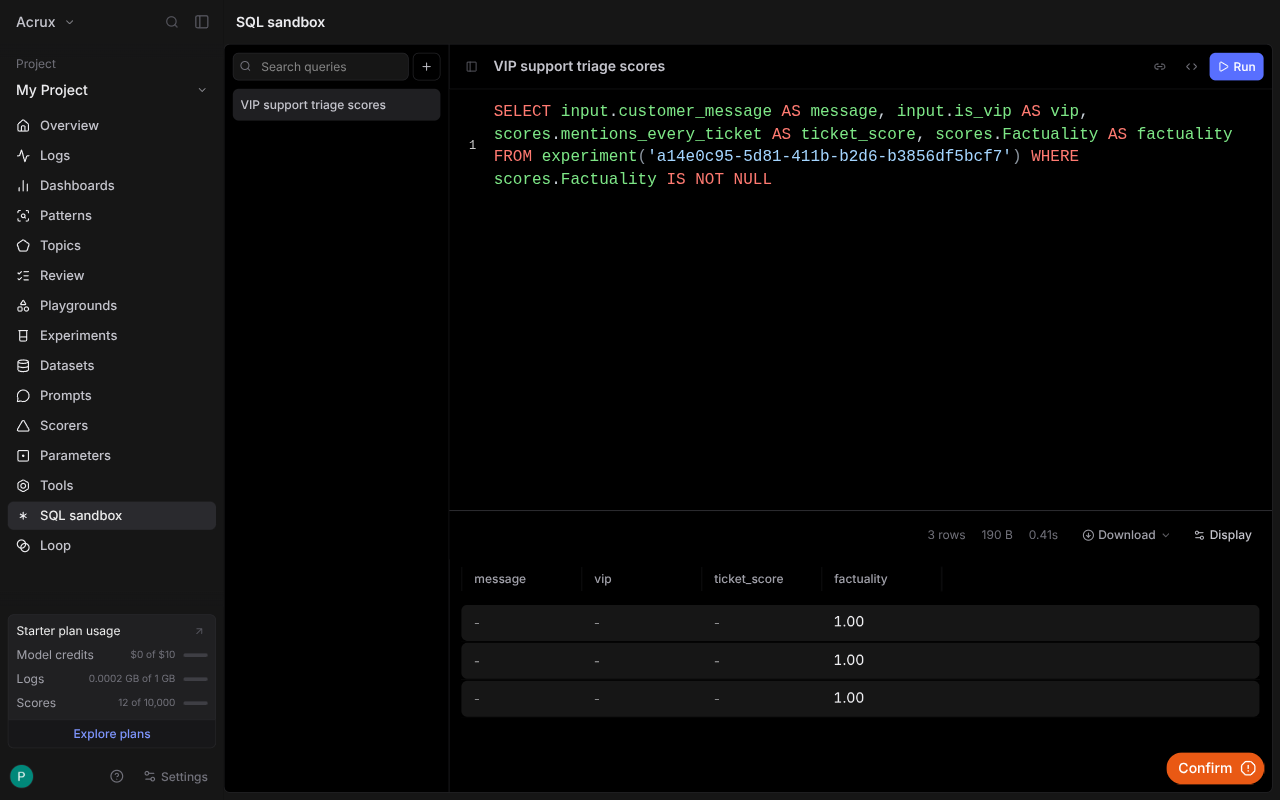The image size is (1280, 800).
Task: Open the P user avatar
Action: [21, 776]
